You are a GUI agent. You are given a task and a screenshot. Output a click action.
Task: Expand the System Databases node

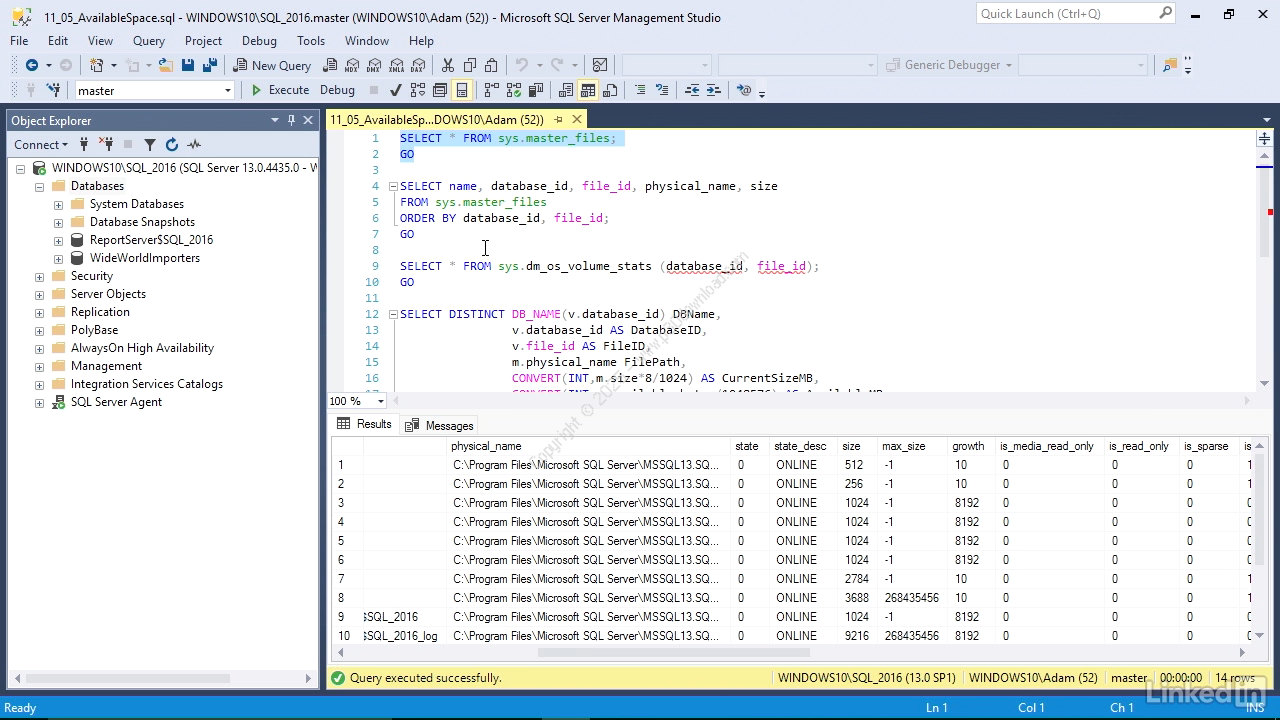[x=58, y=204]
